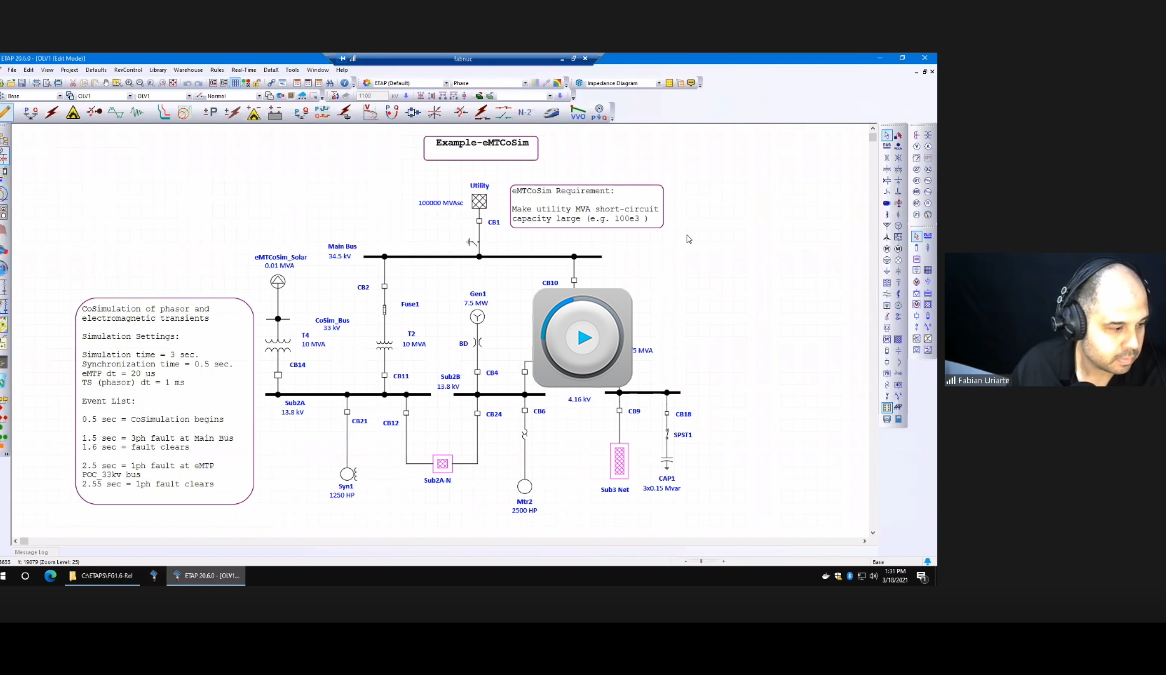Open the Real-Time menu
Image resolution: width=1166 pixels, height=675 pixels.
pyautogui.click(x=244, y=70)
